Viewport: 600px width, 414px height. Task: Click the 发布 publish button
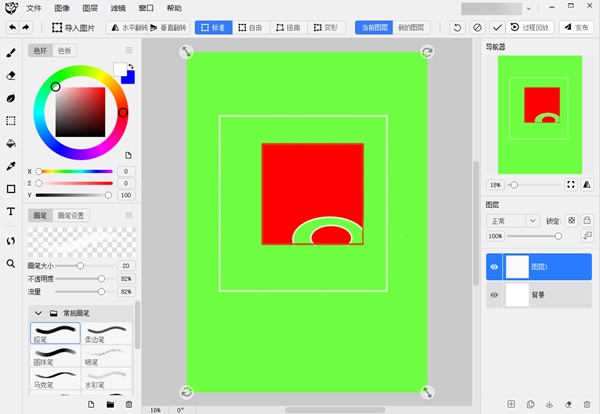(575, 28)
